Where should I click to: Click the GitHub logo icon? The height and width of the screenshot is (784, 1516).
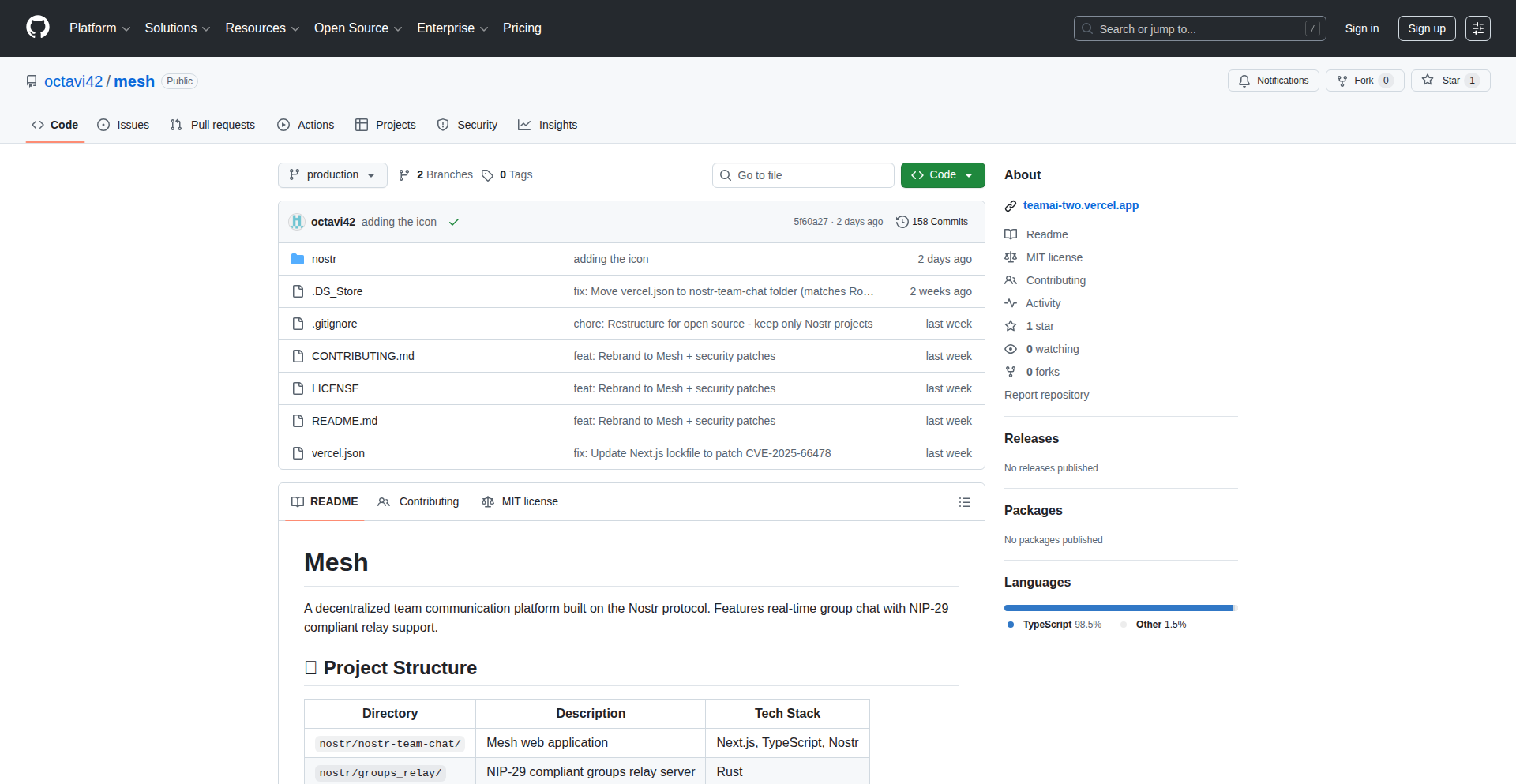point(38,28)
